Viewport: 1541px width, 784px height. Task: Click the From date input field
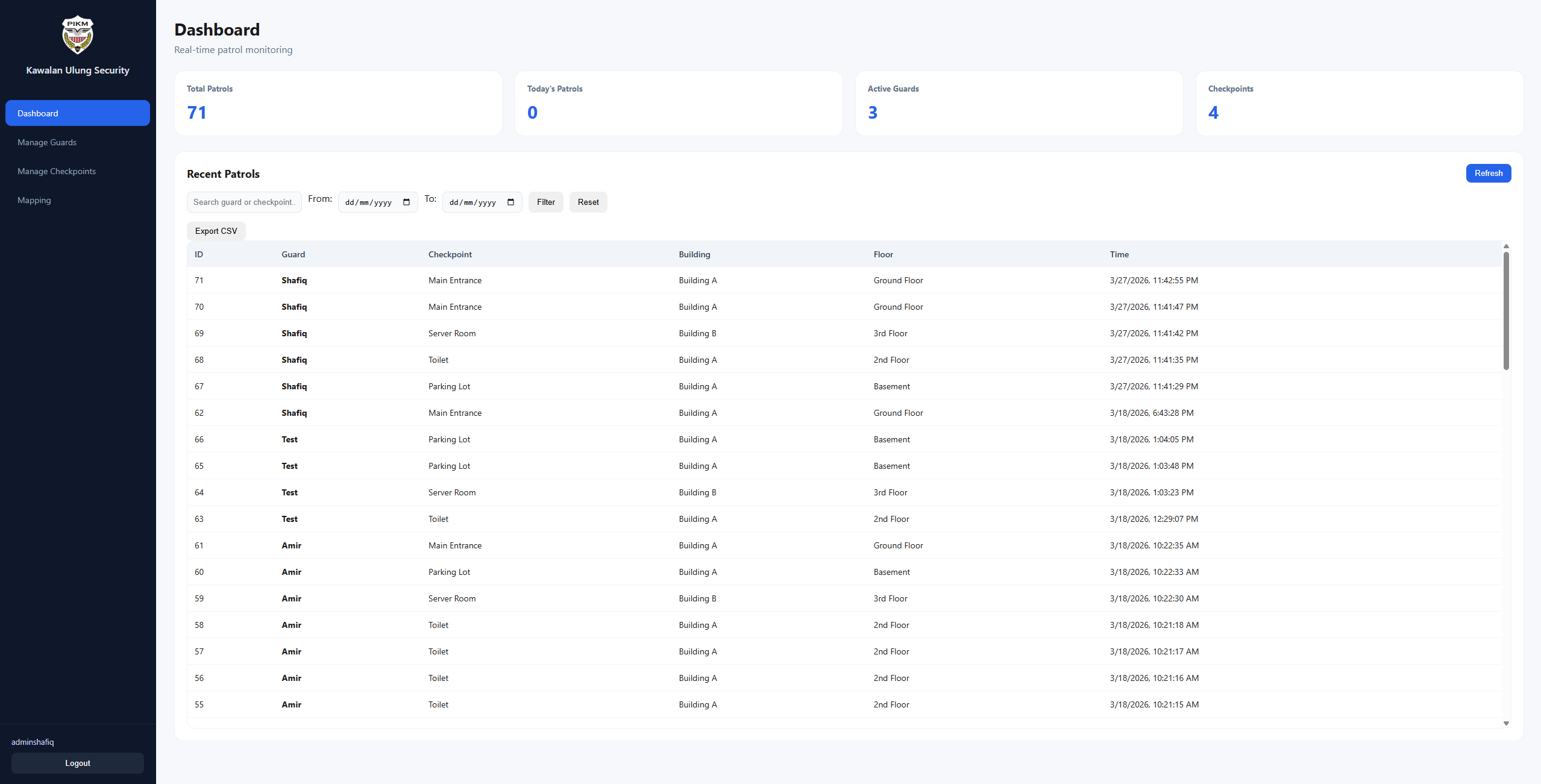[369, 202]
